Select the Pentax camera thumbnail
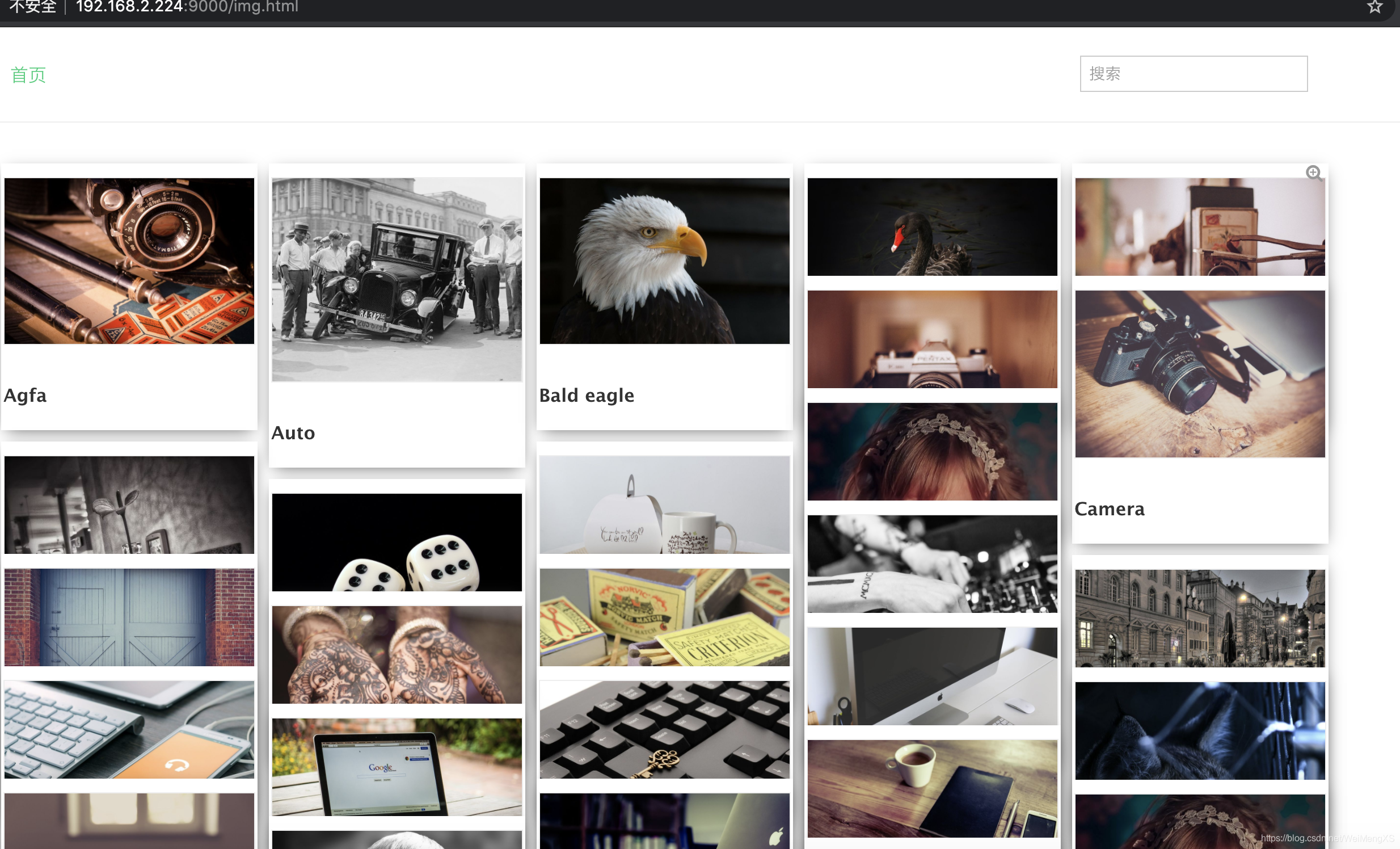This screenshot has height=849, width=1400. click(932, 339)
